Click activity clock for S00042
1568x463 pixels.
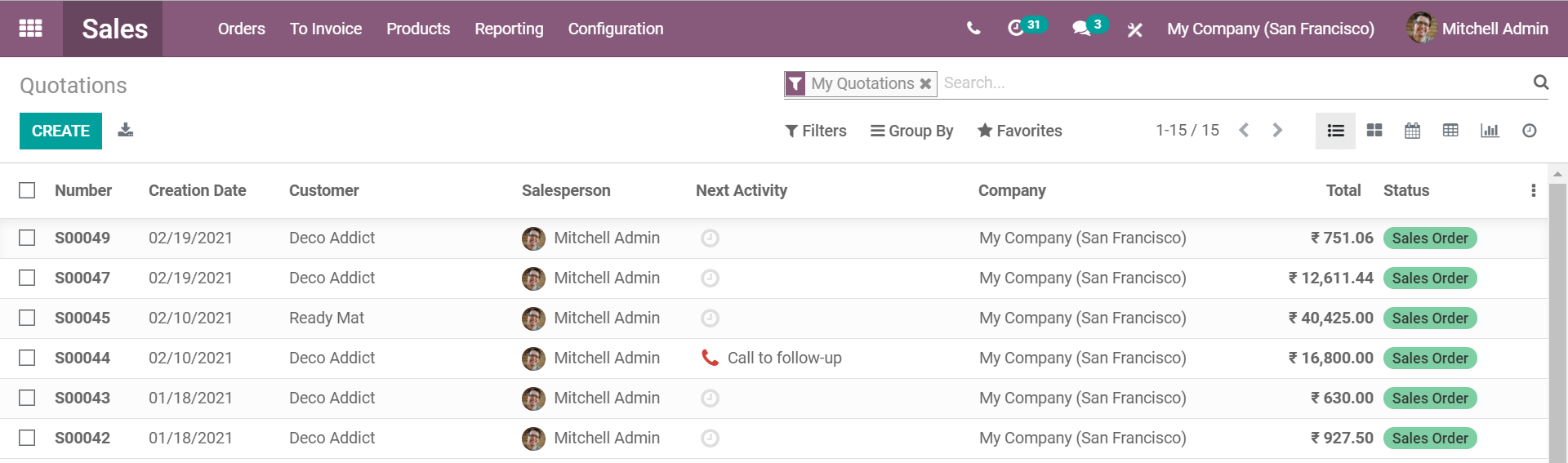click(710, 438)
